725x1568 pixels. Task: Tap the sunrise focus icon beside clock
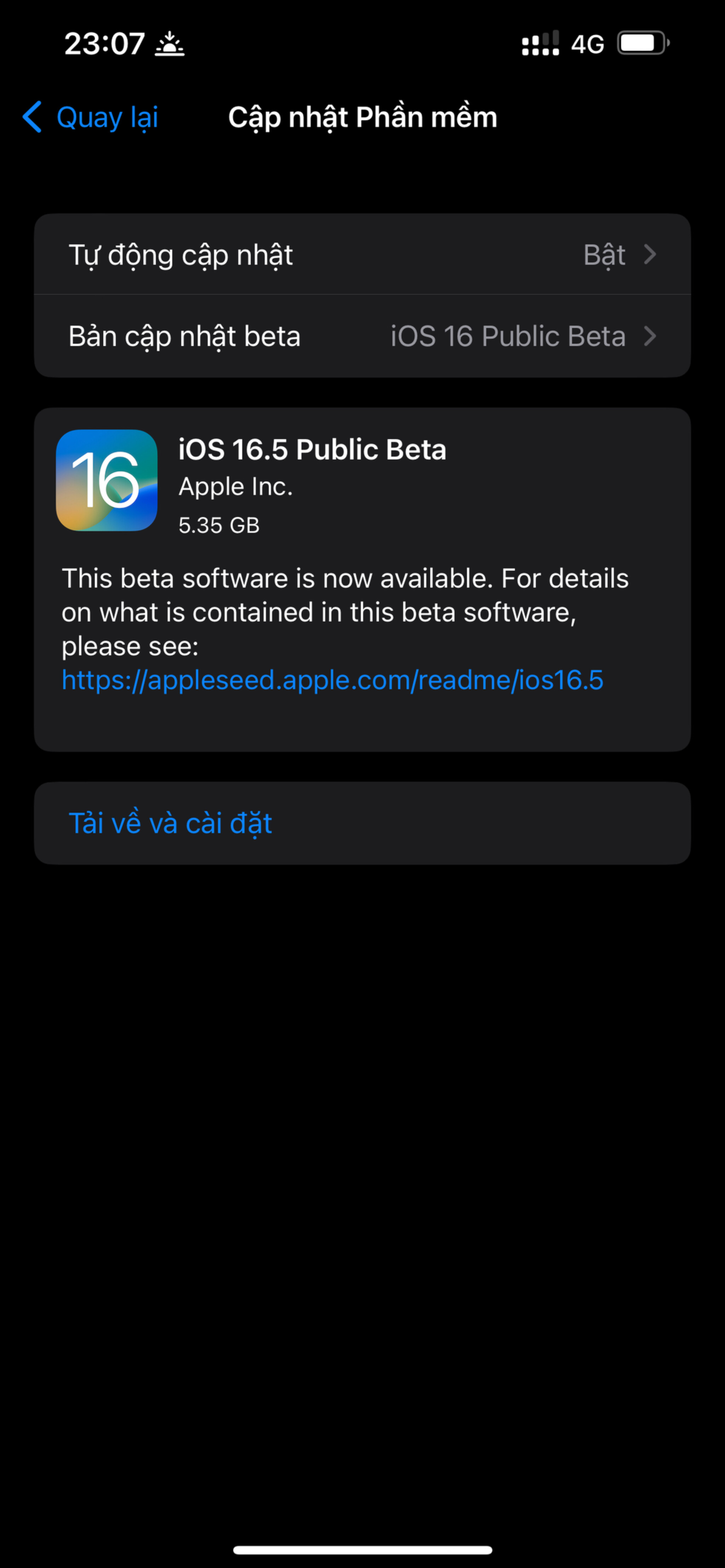[x=169, y=45]
